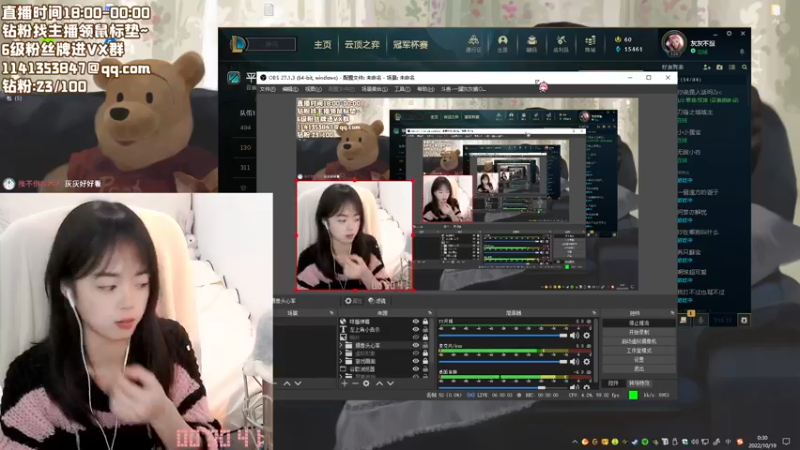800x450 pixels.
Task: Open source 滤镜 filters button in OBS
Action: [x=377, y=301]
